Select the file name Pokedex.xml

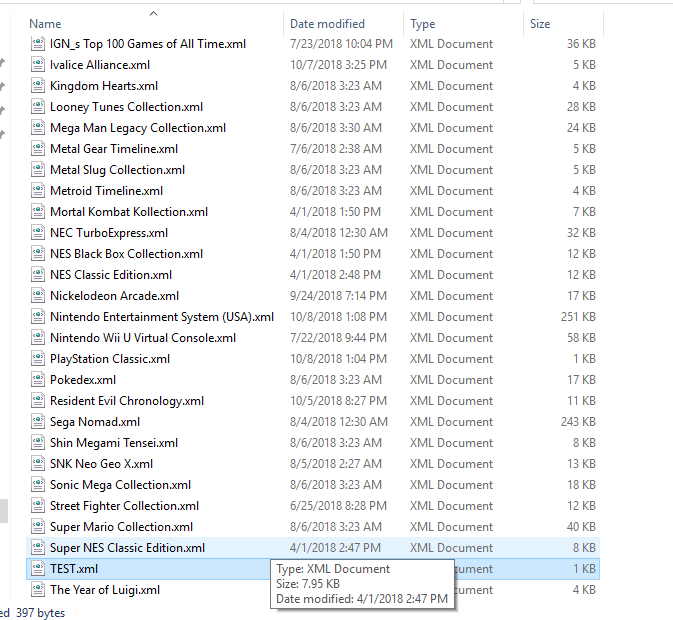point(83,380)
